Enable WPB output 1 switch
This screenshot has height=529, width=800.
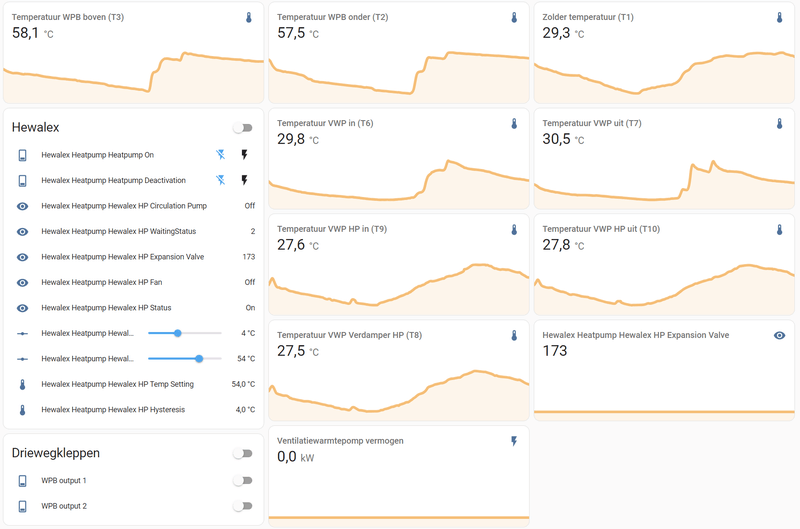pyautogui.click(x=242, y=481)
